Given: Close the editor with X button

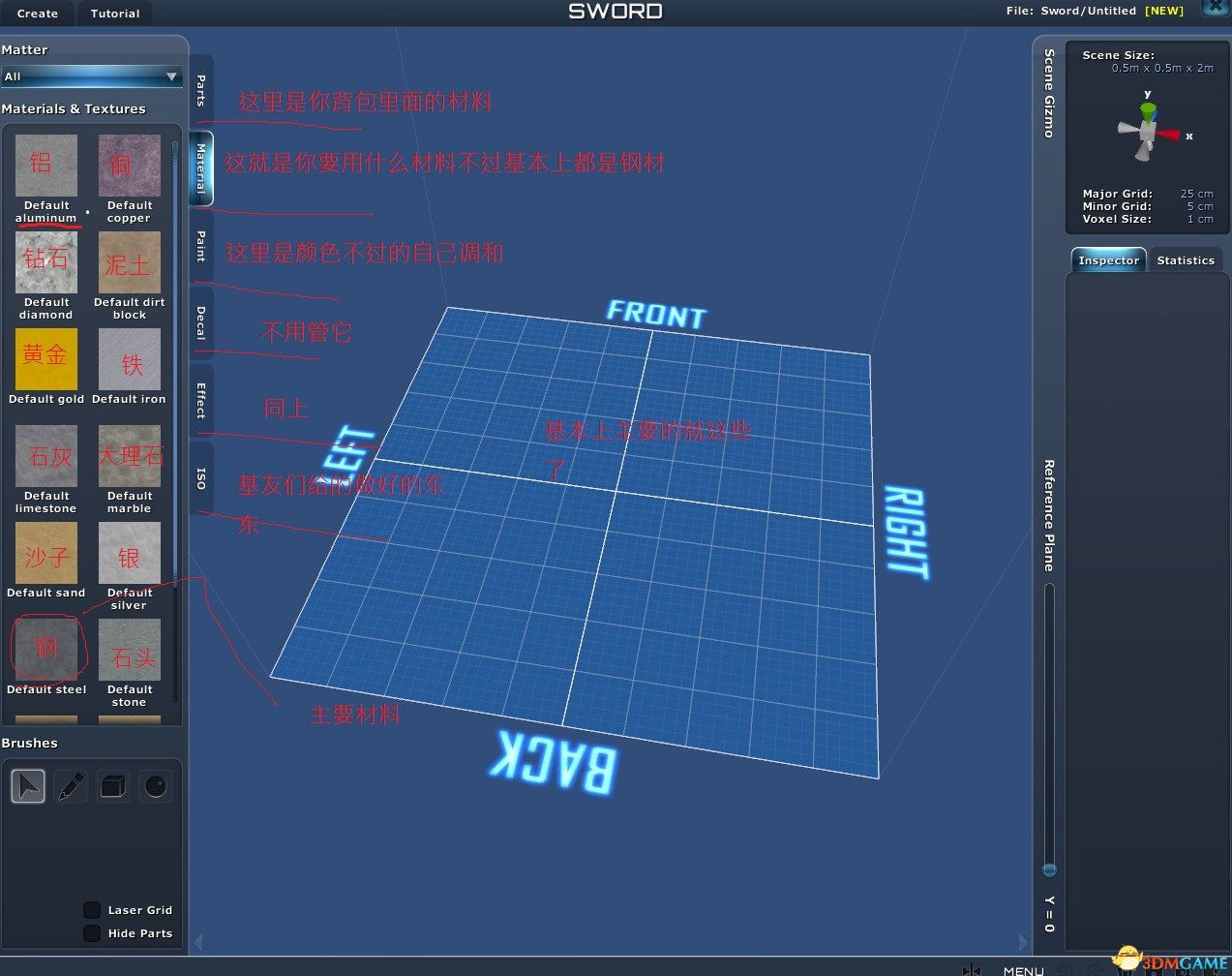Looking at the screenshot, I should (1217, 8).
